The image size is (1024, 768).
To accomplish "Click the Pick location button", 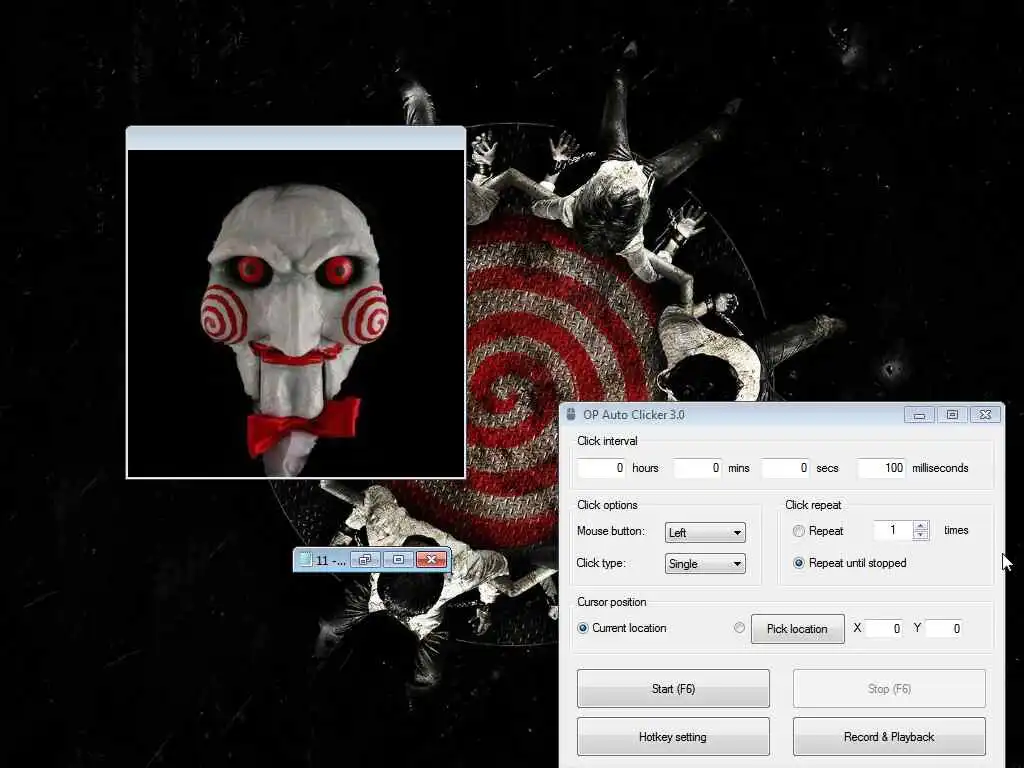I will 797,629.
